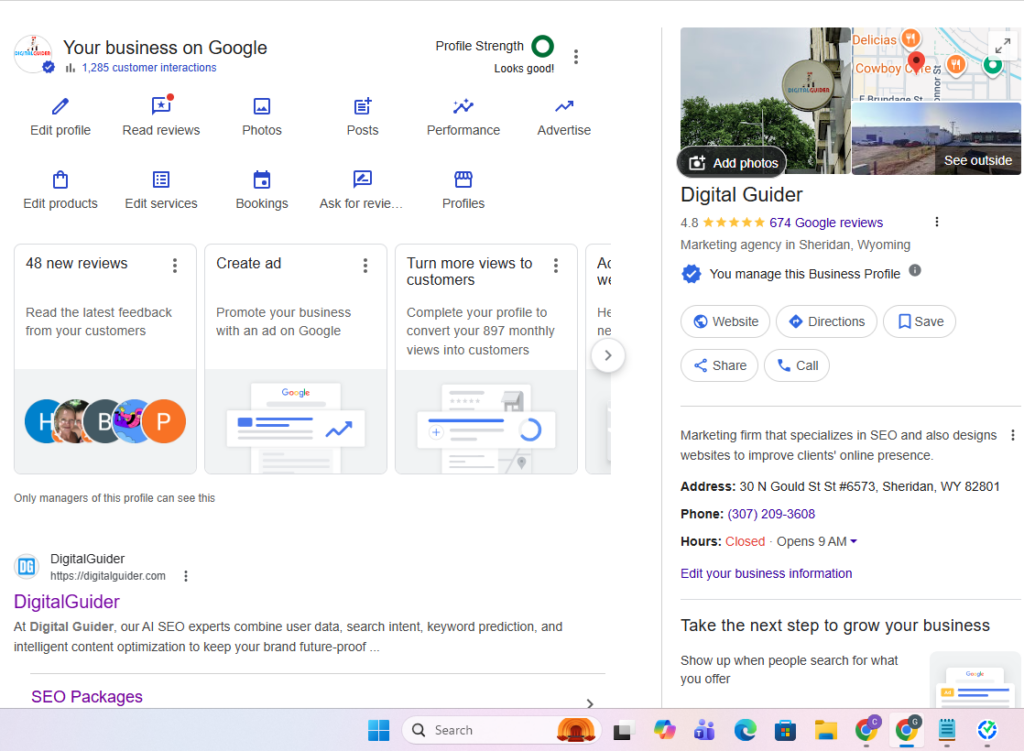Open options menu on Create ad card
This screenshot has width=1024, height=751.
click(365, 265)
